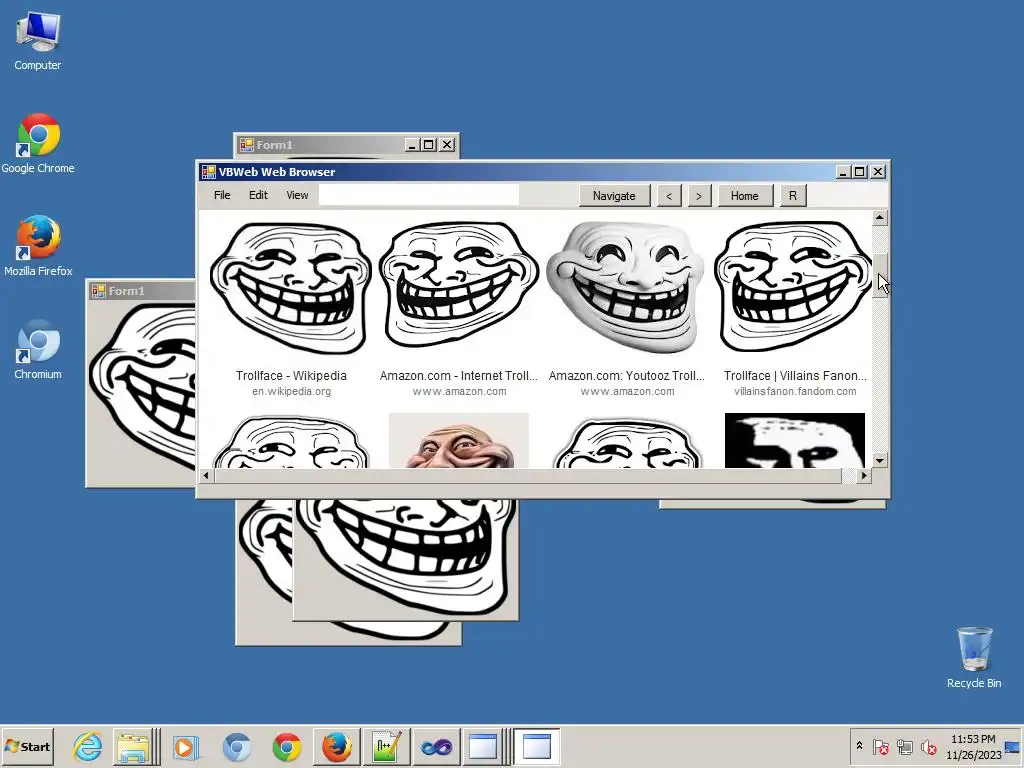Open Amazon.com Internet Troll image thumbnail
The width and height of the screenshot is (1024, 768).
[x=458, y=285]
